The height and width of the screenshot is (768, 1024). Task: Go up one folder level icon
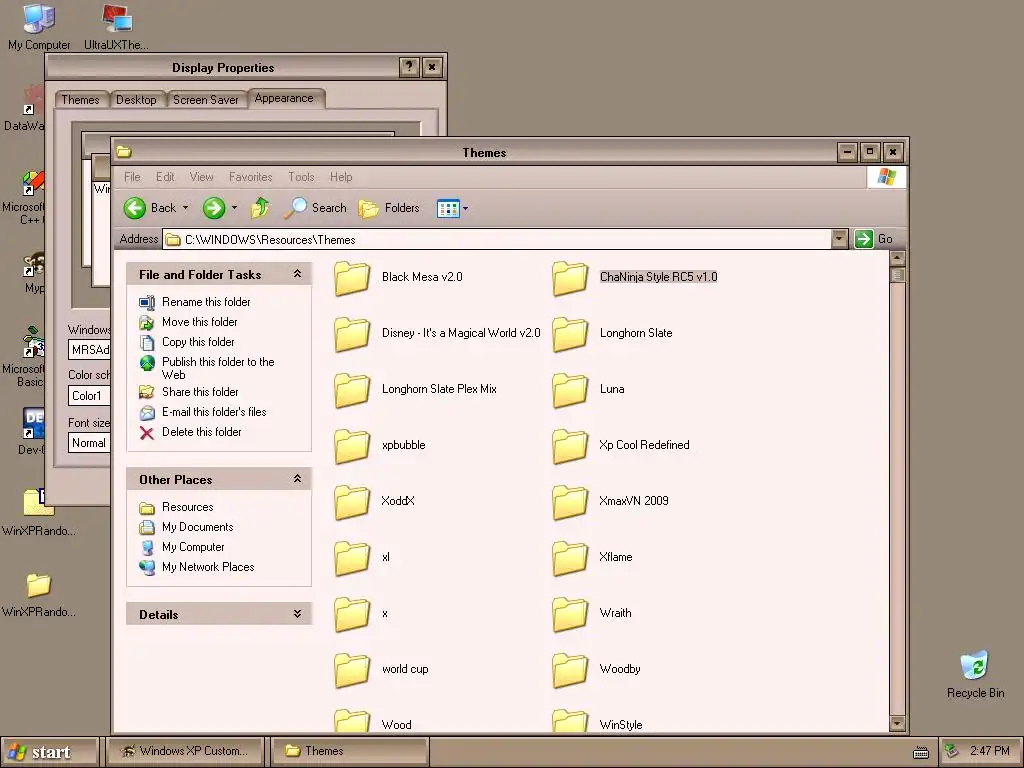click(260, 208)
